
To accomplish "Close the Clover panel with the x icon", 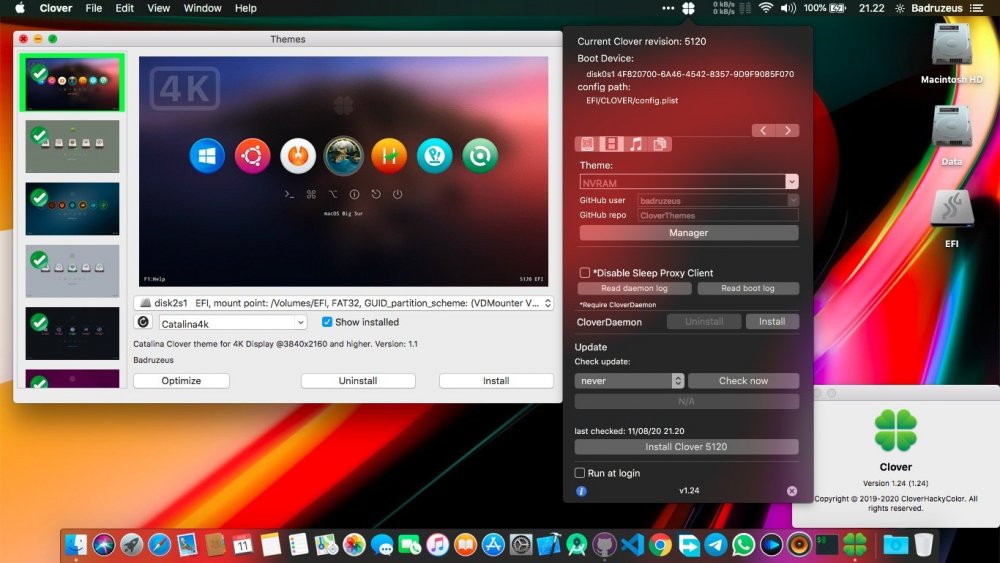I will pyautogui.click(x=791, y=491).
